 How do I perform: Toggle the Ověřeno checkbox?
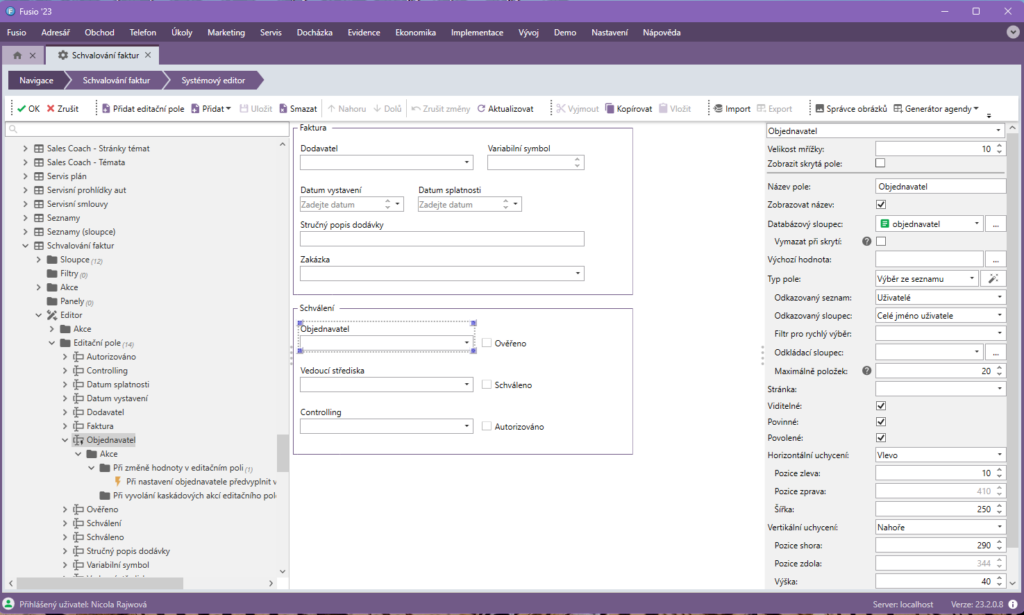(x=486, y=343)
